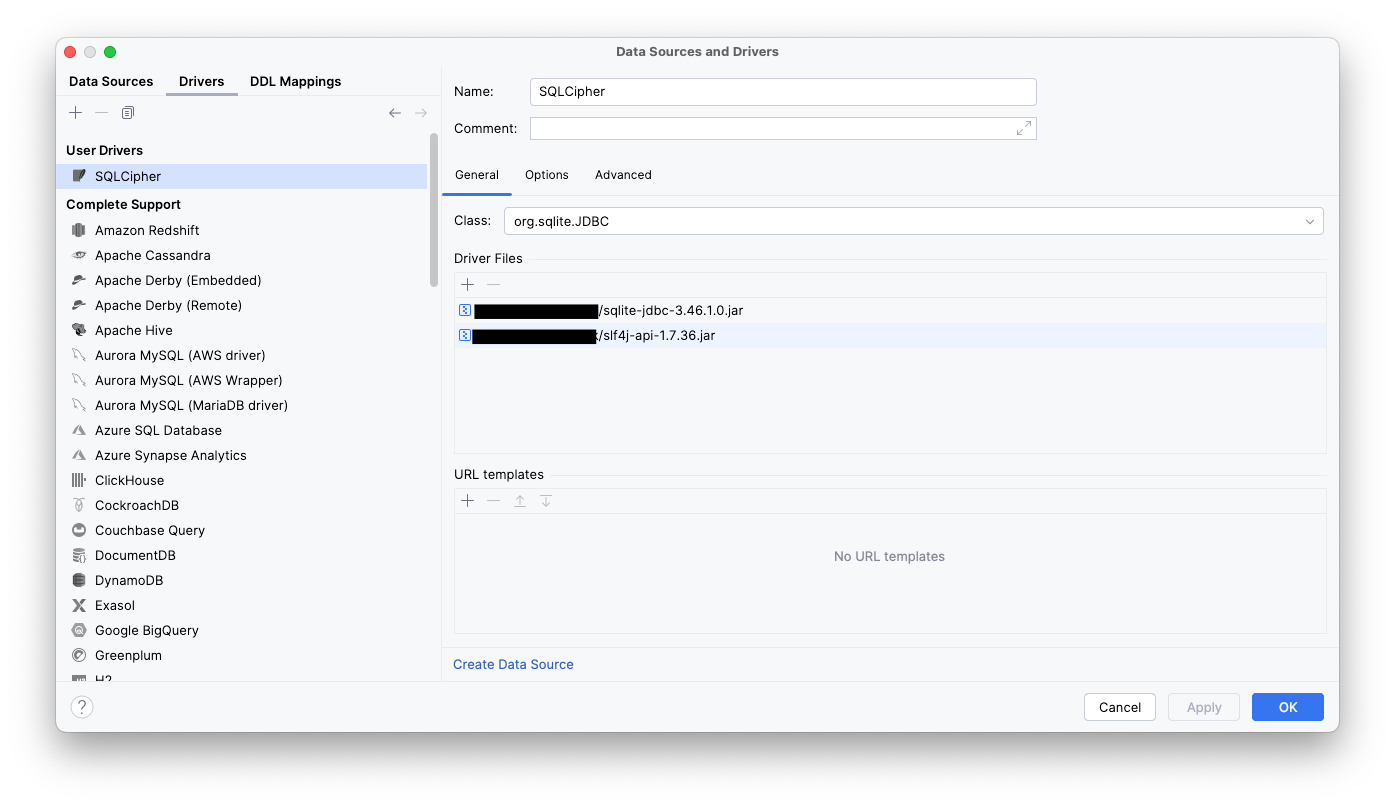Screen dimensions: 1395x806
Task: Add a new driver with plus icon
Action: coord(75,113)
